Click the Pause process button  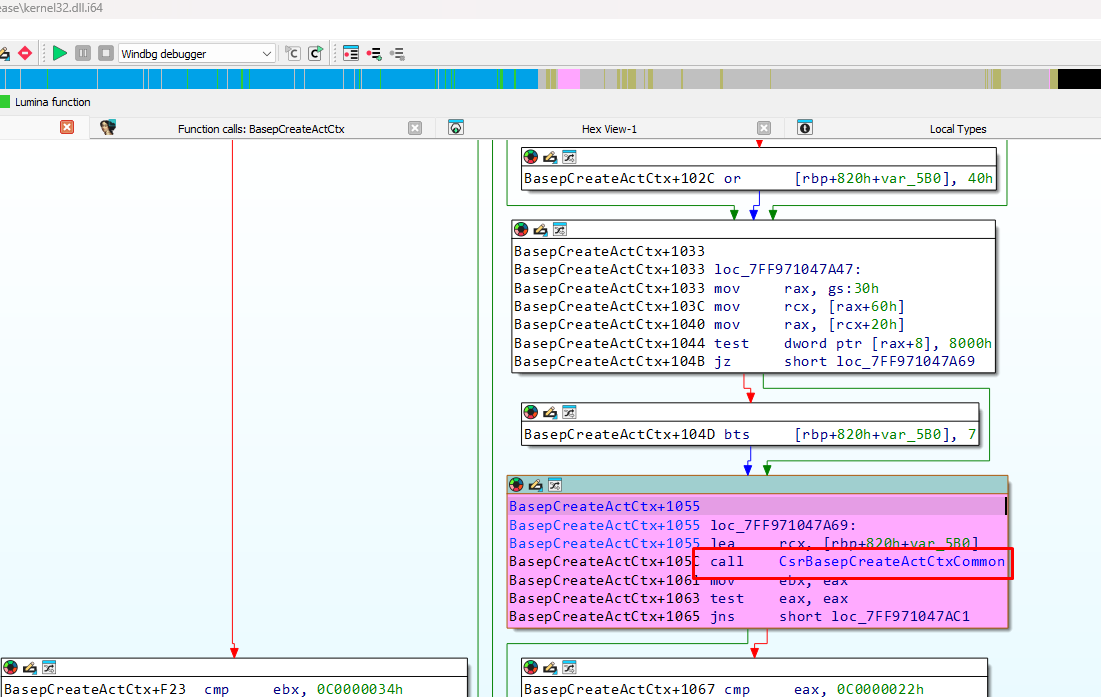pos(83,53)
